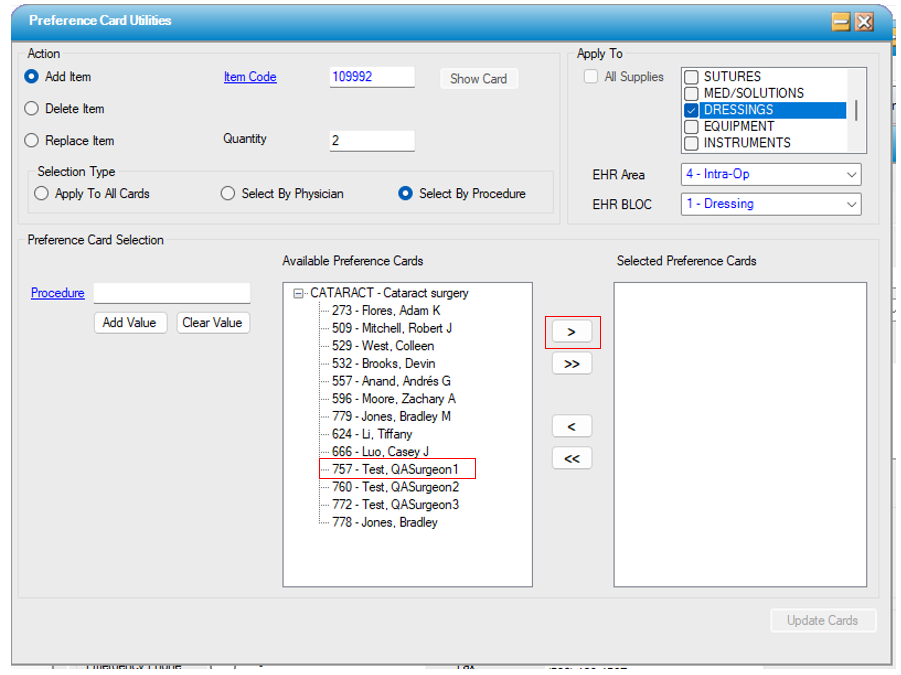Click the double left arrow remove-all button

[x=571, y=458]
